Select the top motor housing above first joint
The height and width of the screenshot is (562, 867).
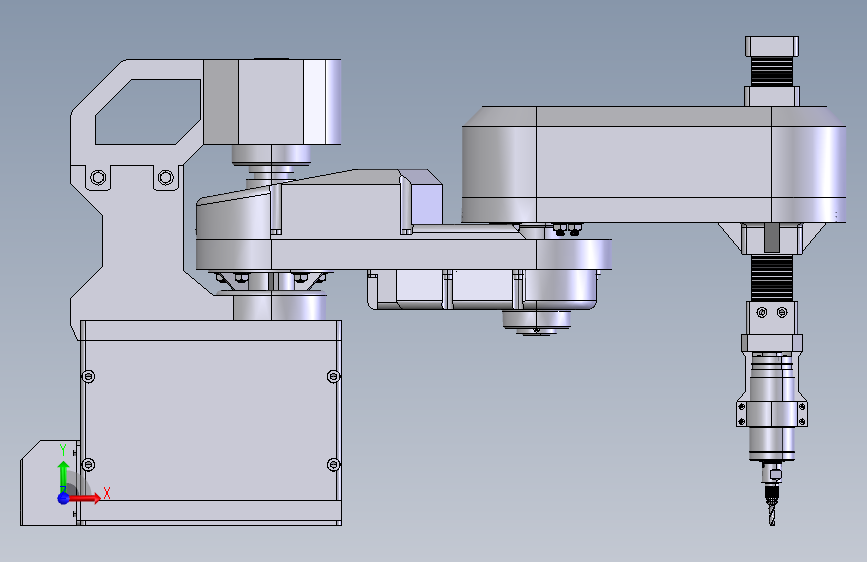click(272, 102)
